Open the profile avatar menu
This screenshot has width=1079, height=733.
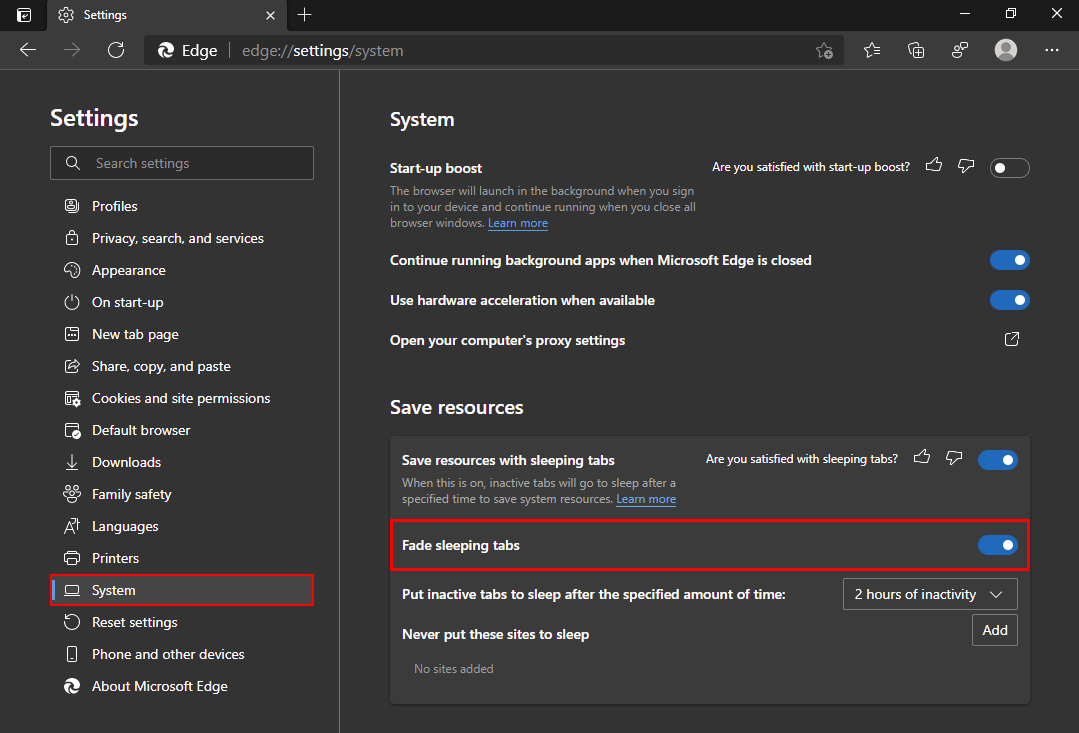tap(1005, 50)
